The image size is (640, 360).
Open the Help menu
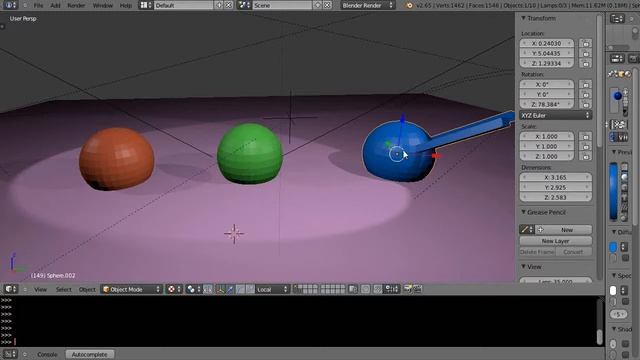[x=126, y=5]
